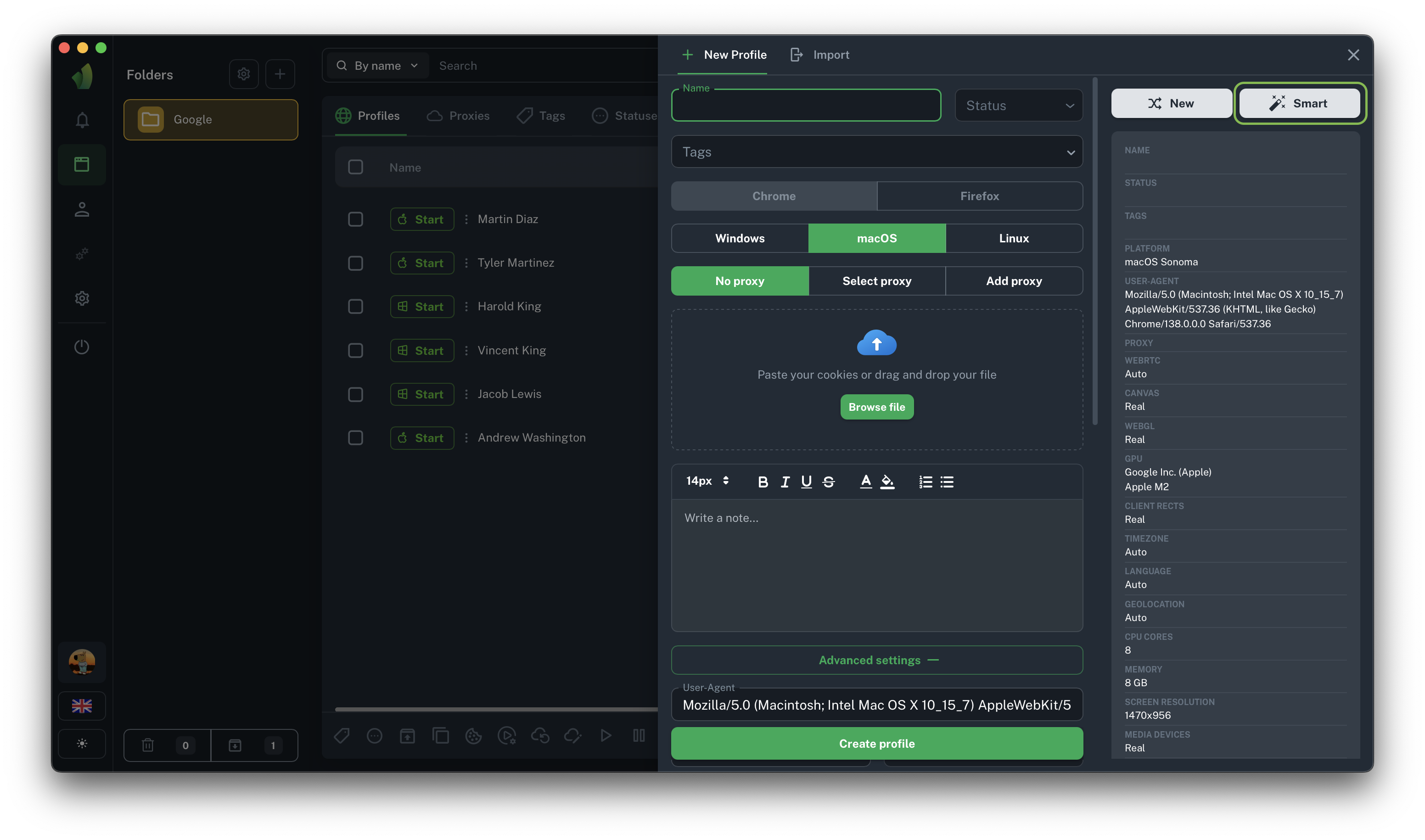Click the power/logout icon in the sidebar
The width and height of the screenshot is (1425, 840).
pos(82,346)
